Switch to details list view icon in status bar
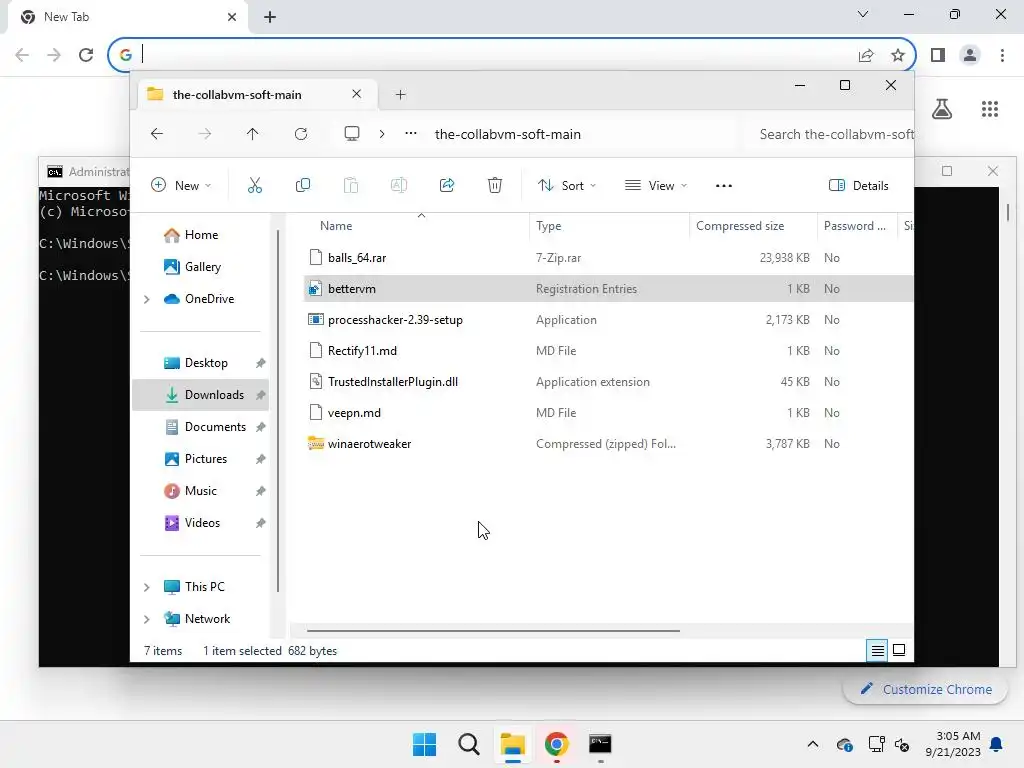1024x768 pixels. pos(878,650)
